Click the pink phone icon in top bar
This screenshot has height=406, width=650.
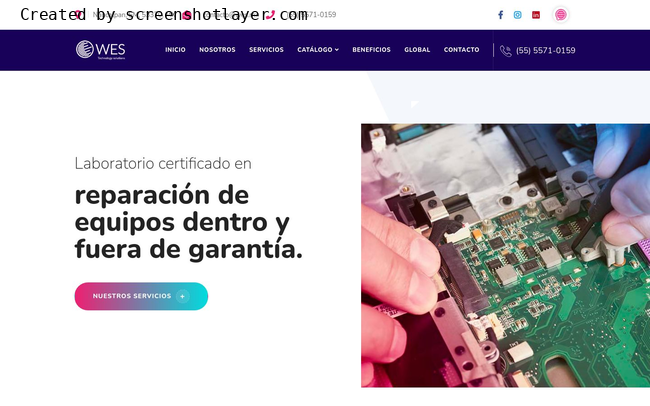[x=270, y=15]
